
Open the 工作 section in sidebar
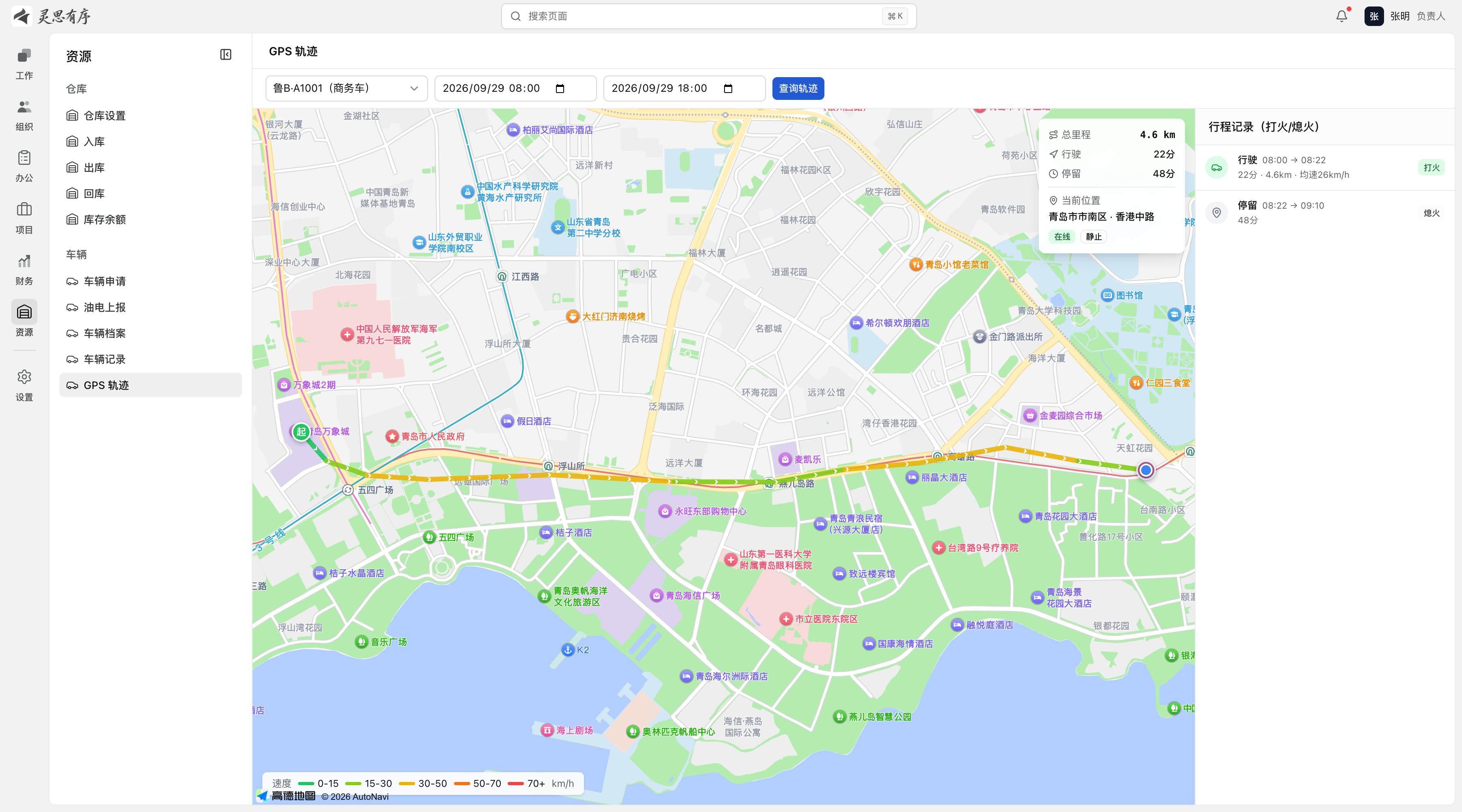pyautogui.click(x=24, y=64)
